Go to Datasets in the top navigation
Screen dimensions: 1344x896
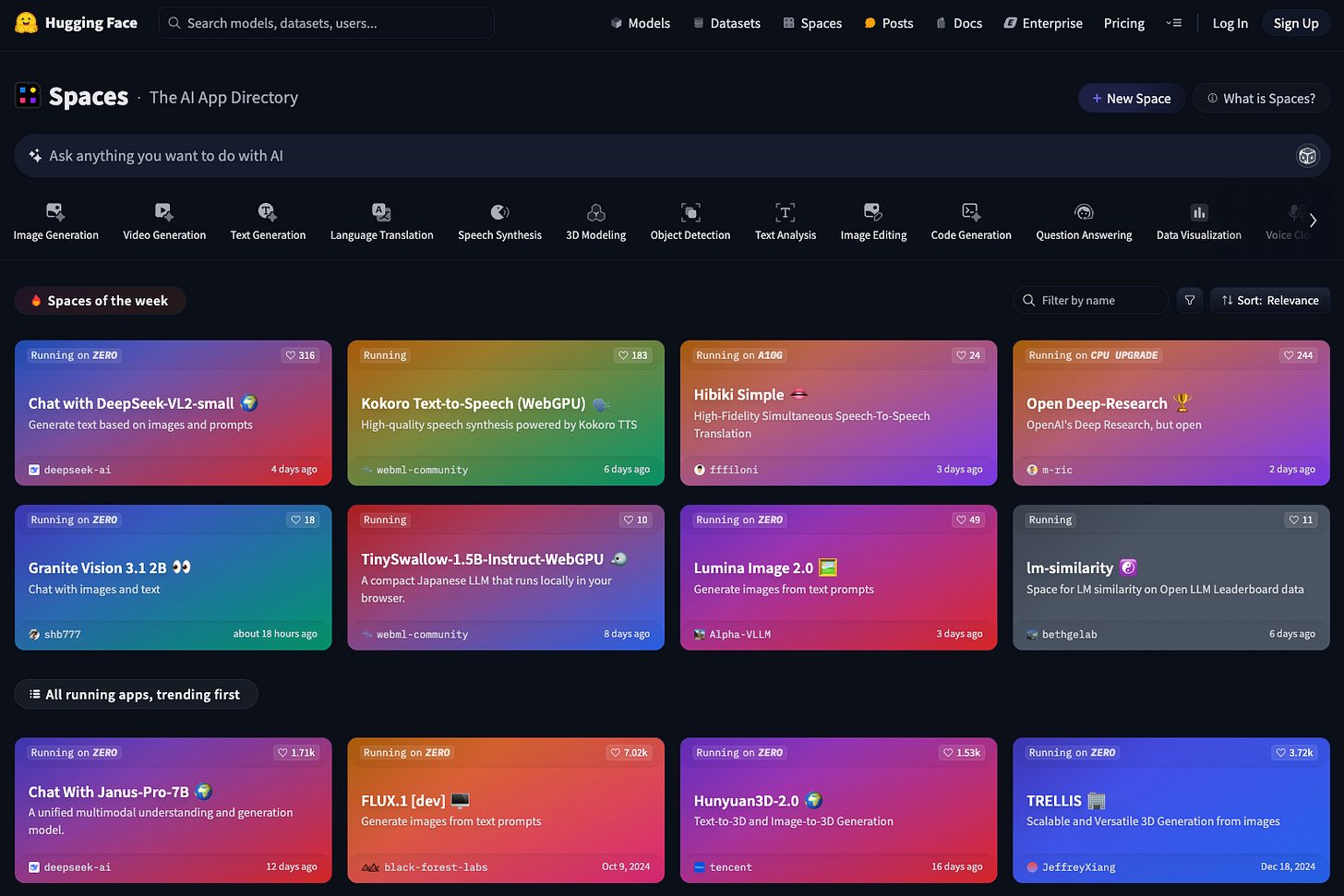click(726, 23)
